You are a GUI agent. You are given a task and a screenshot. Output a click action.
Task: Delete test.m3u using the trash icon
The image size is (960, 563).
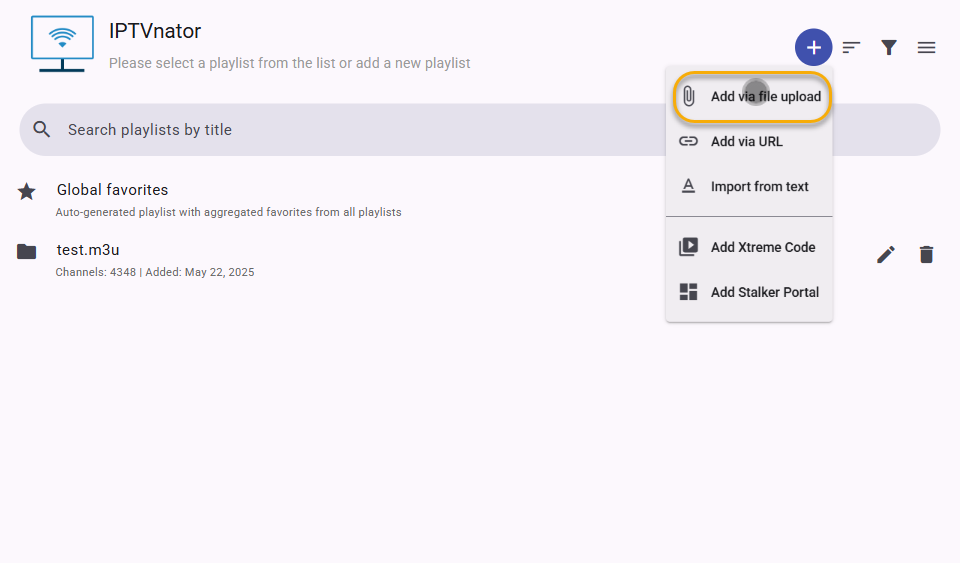[926, 254]
